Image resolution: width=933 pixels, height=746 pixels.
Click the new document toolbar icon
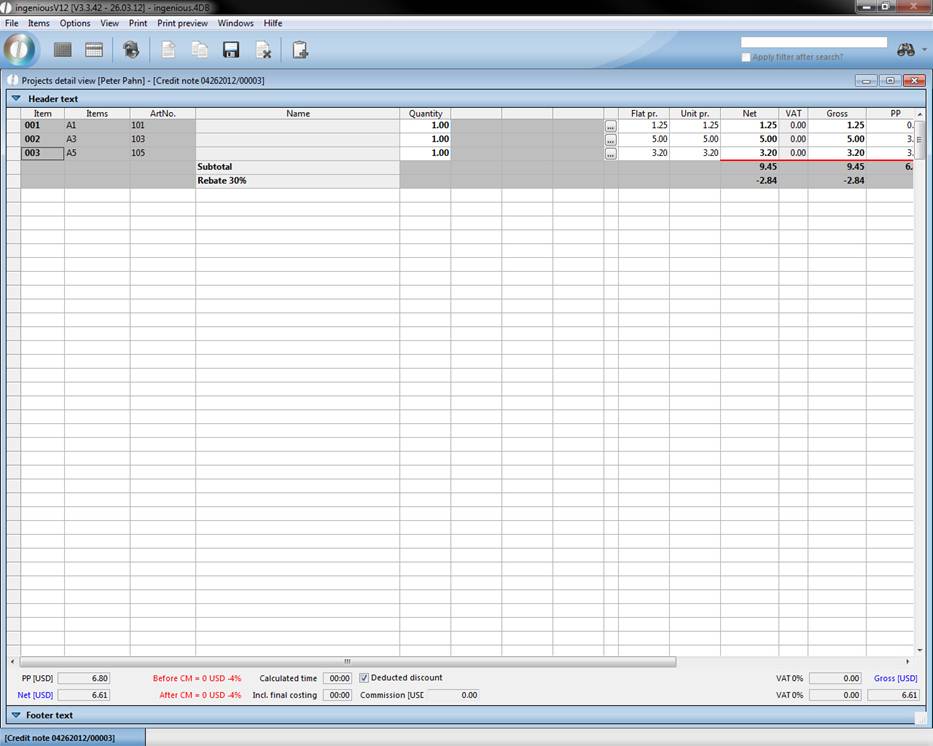(169, 50)
